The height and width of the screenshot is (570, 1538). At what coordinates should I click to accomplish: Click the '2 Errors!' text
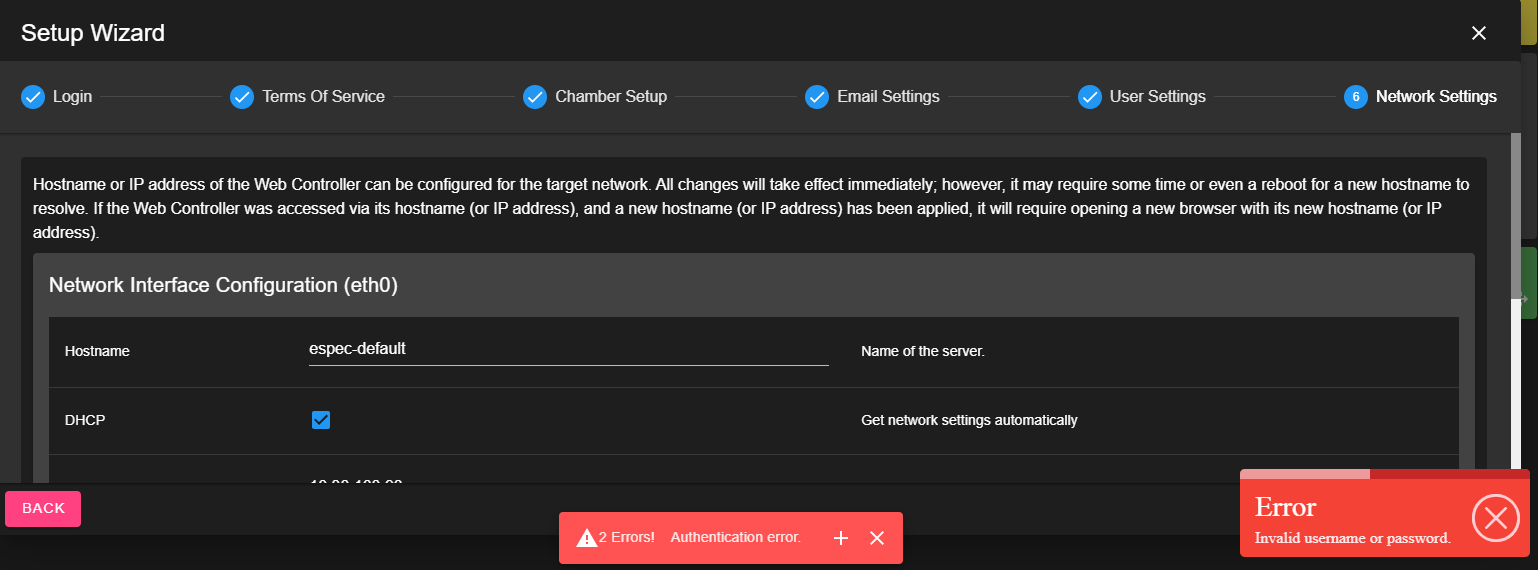627,537
